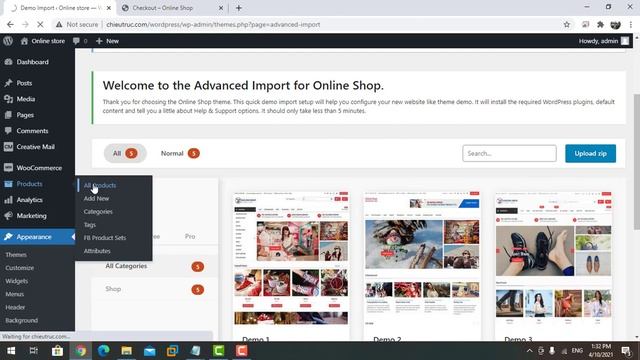Open the Chrome profile avatar
Viewport: 640px width, 360px height.
pos(616,24)
